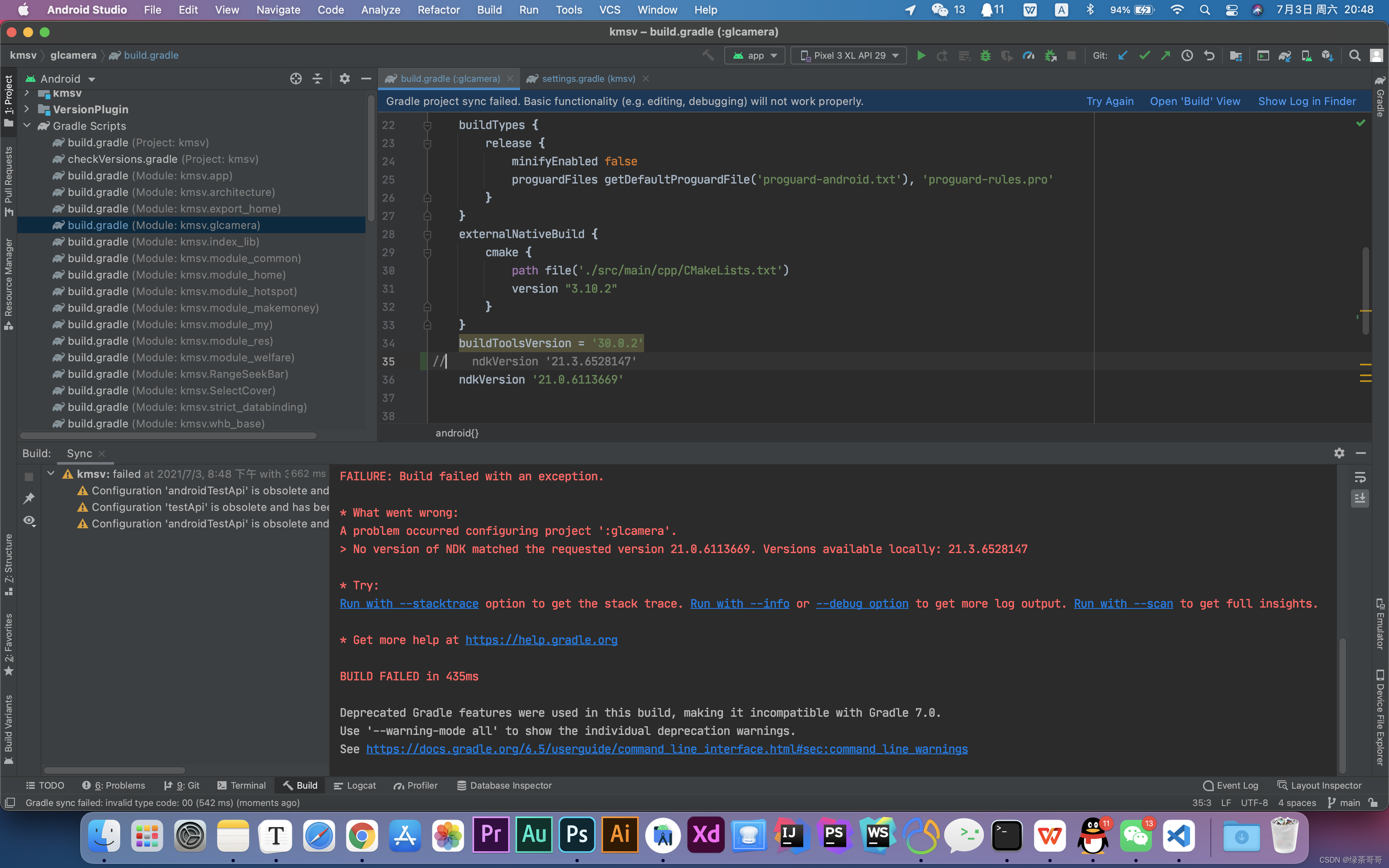Click the green Run app button
Image resolution: width=1389 pixels, height=868 pixels.
pos(921,56)
